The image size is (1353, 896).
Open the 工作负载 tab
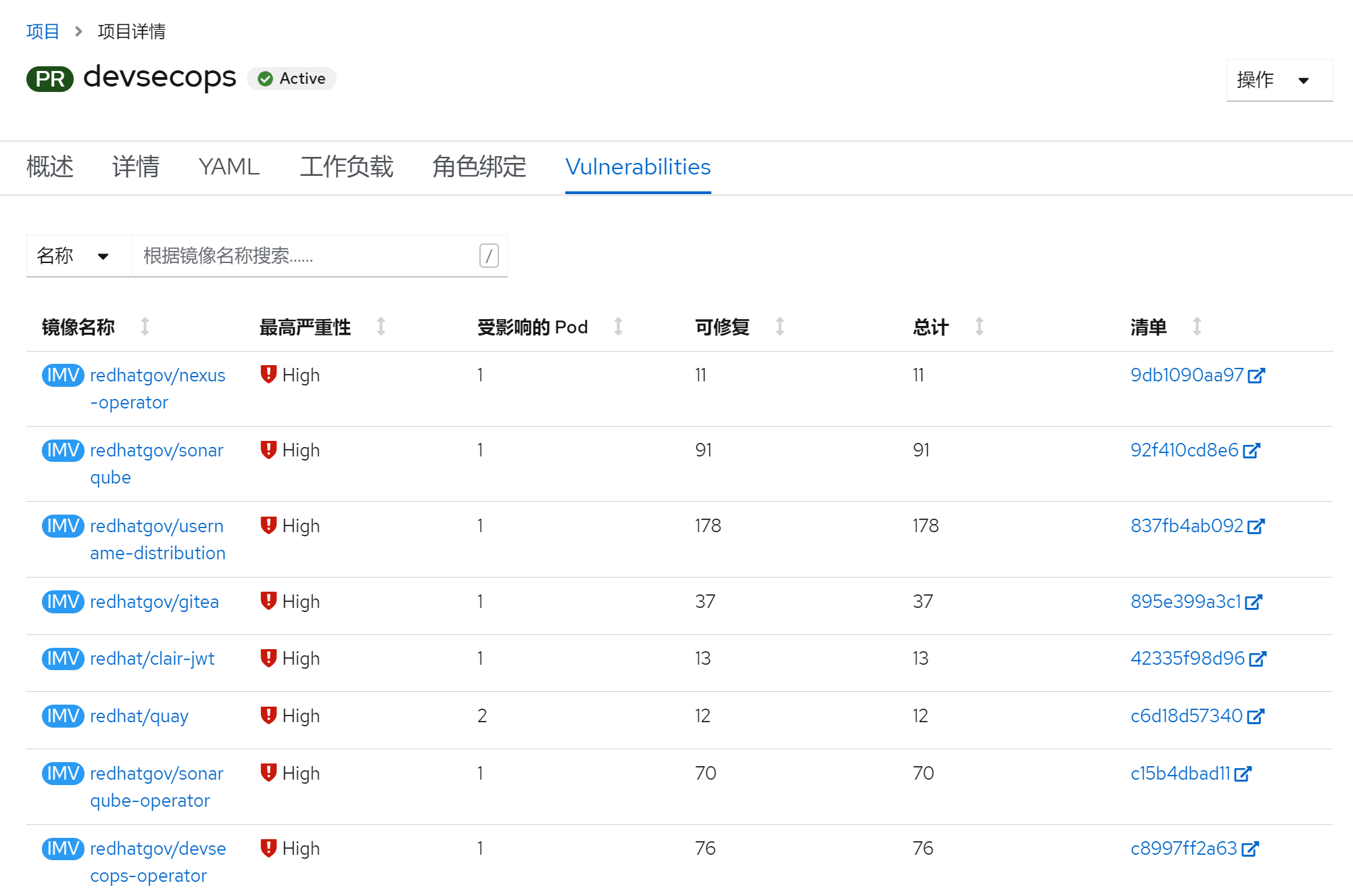click(346, 167)
